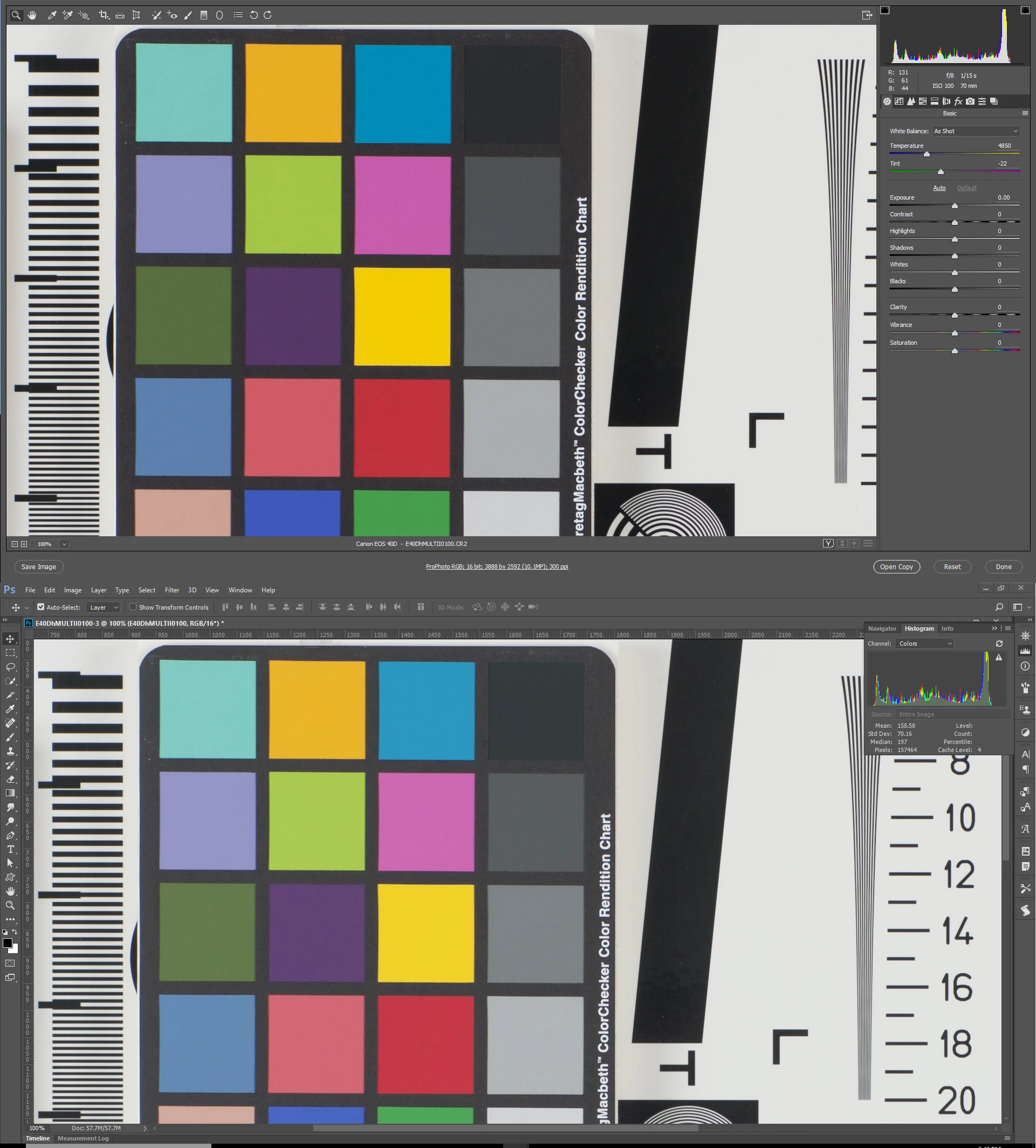Select the Camera Raw White Balance eyedropper
This screenshot has width=1036, height=1148.
coord(52,15)
